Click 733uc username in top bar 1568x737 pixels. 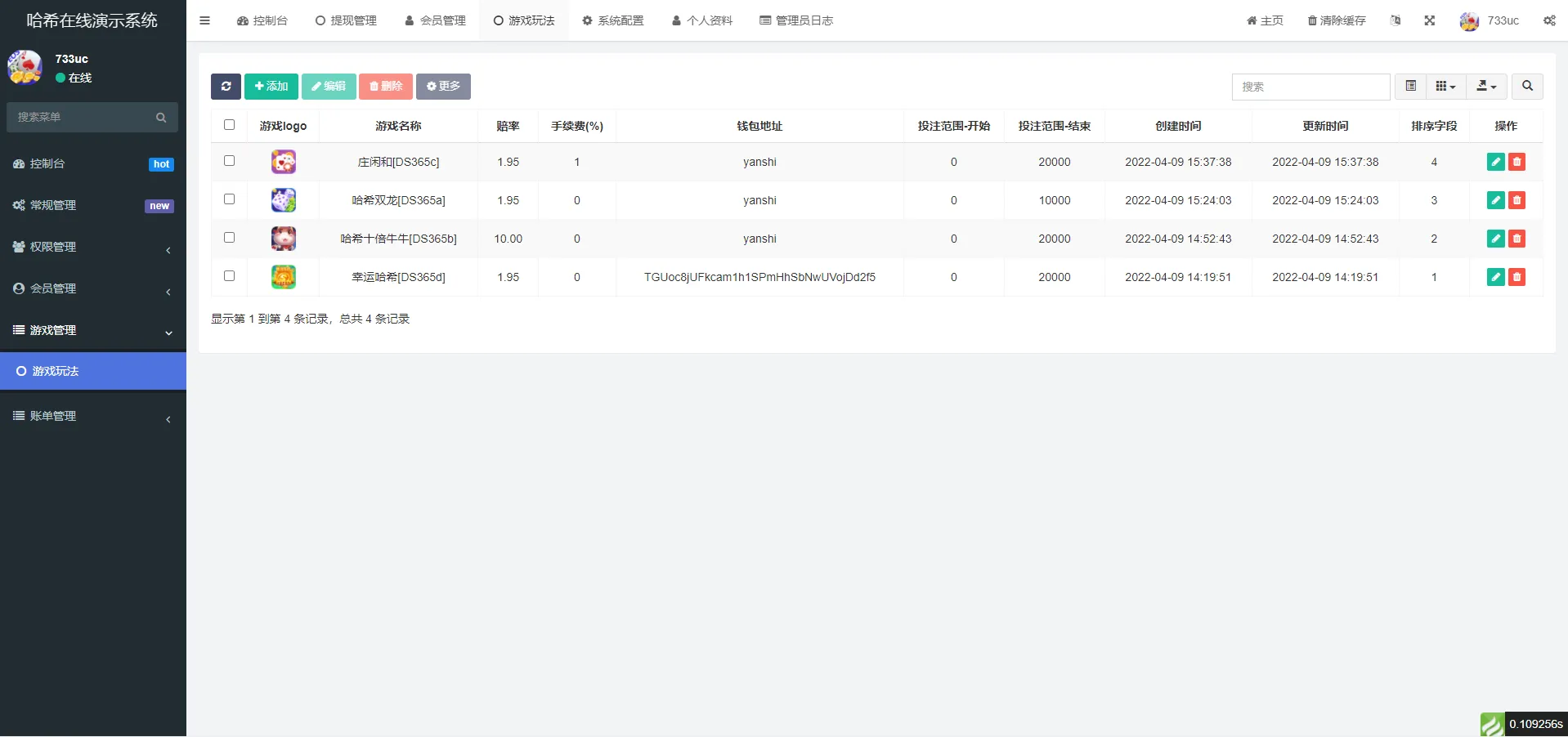(1503, 20)
